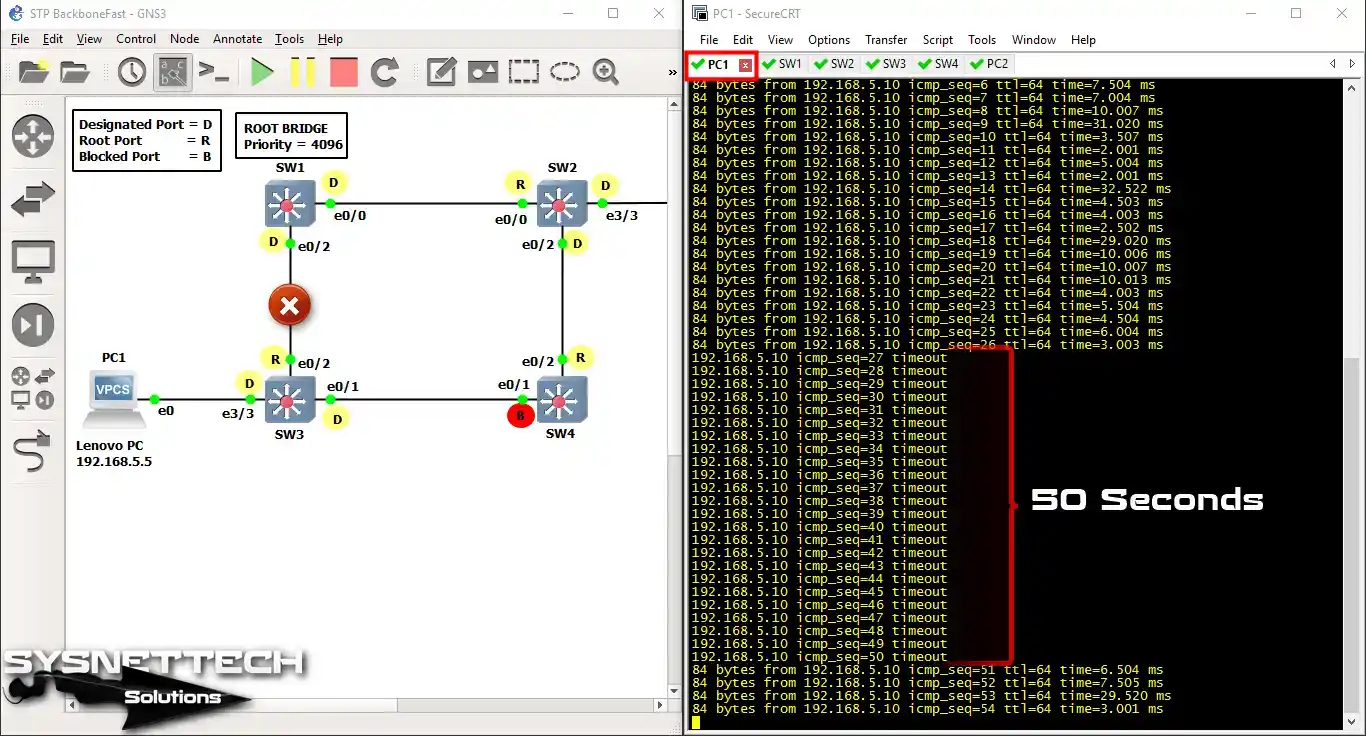This screenshot has height=736, width=1366.
Task: Open the SecureCRT Edit menu
Action: [742, 40]
